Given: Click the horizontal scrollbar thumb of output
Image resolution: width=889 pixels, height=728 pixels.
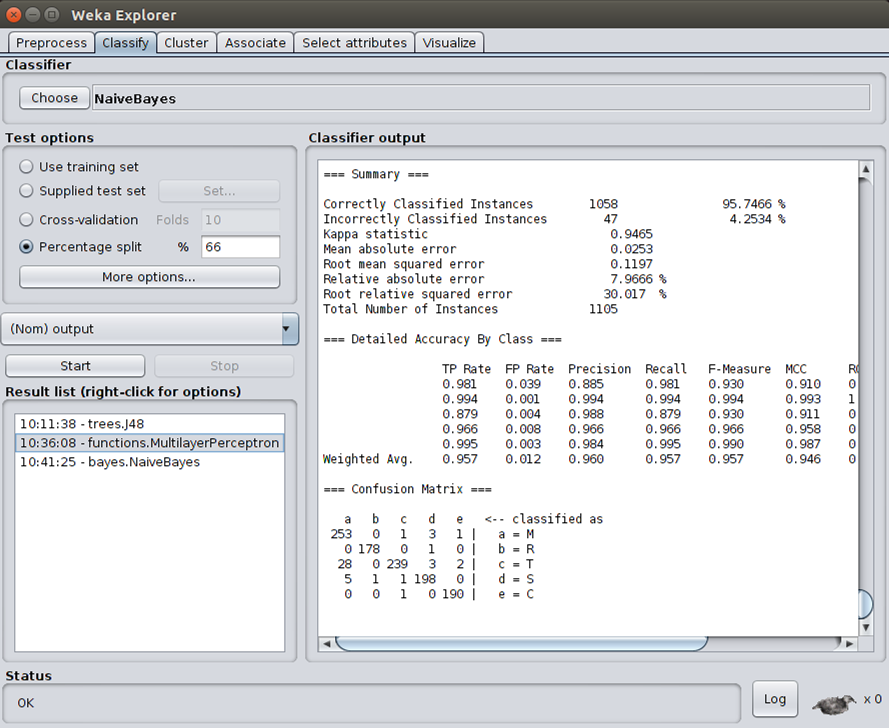Looking at the screenshot, I should [522, 644].
